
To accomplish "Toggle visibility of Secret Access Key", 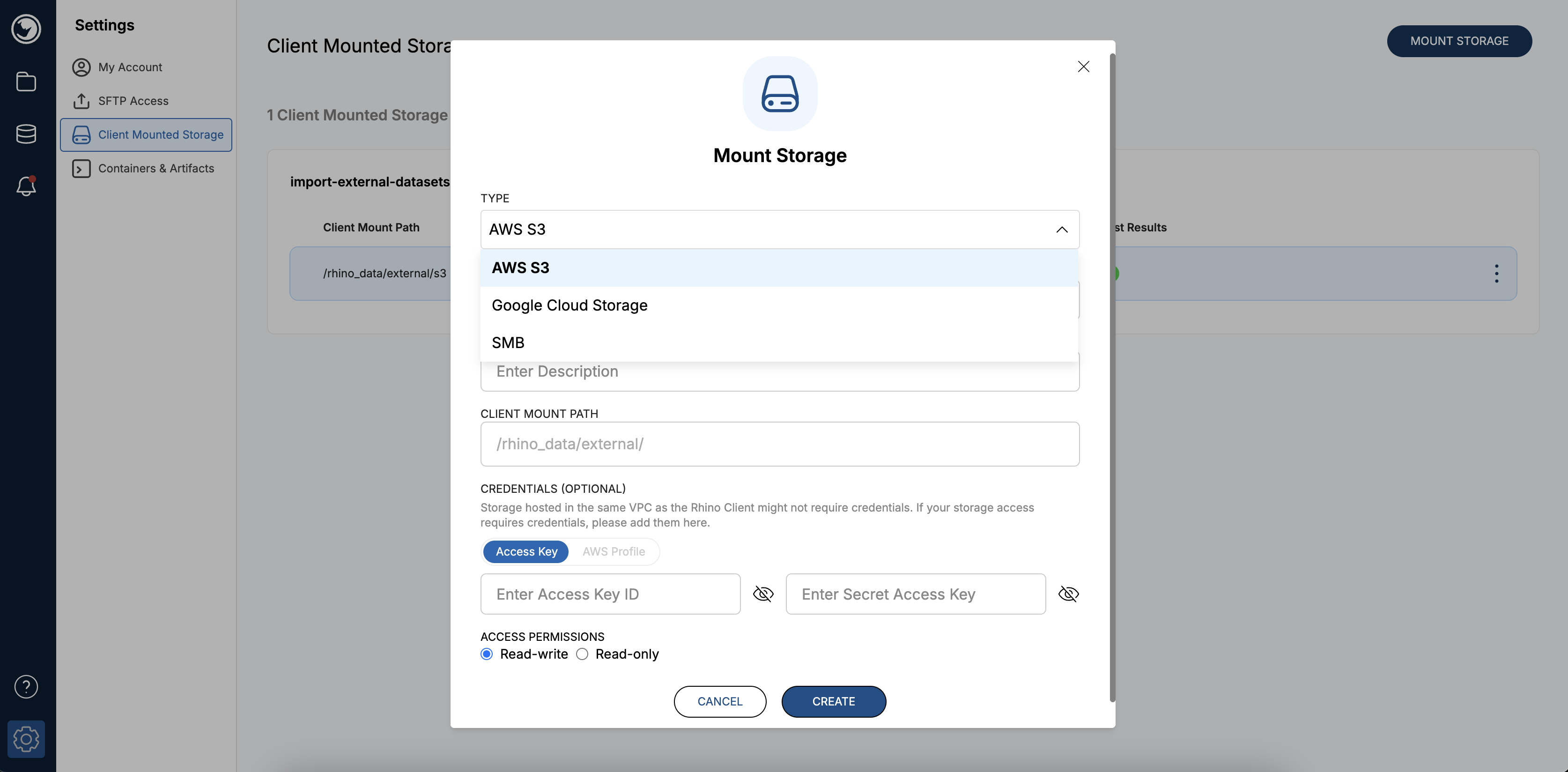I will [1068, 594].
